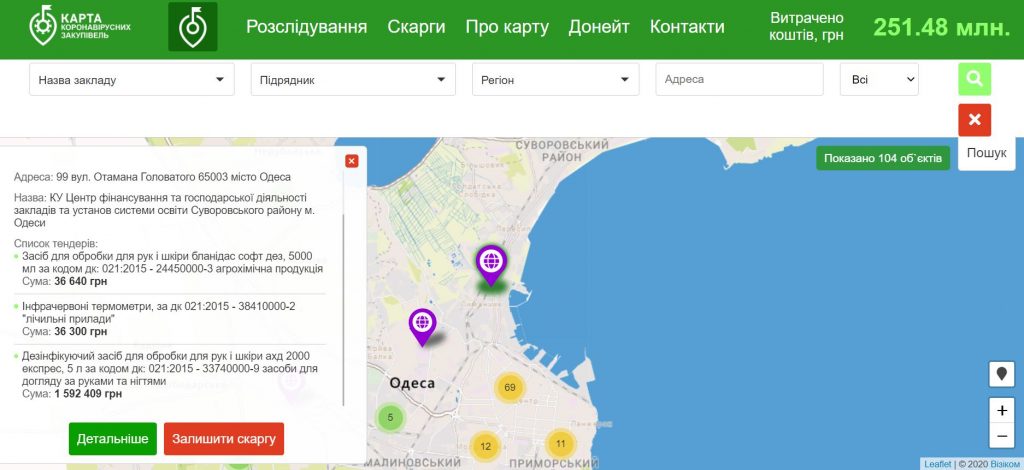Click the Карта коронавірусних закупівель logo

(x=79, y=26)
